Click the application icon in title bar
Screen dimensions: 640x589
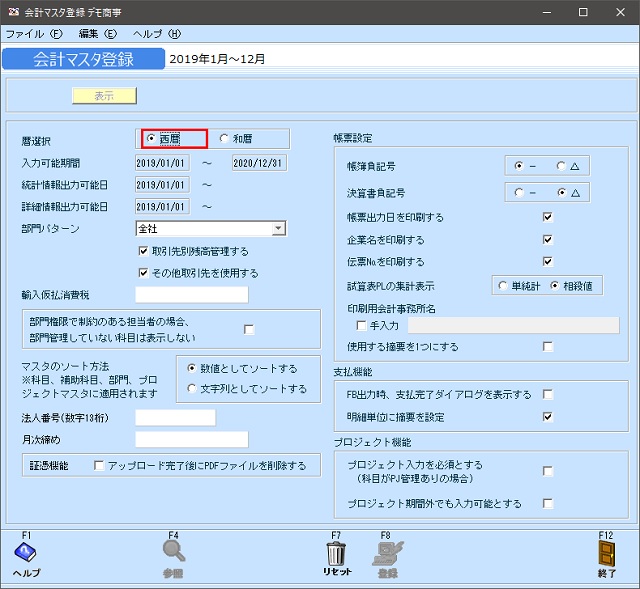[x=13, y=12]
